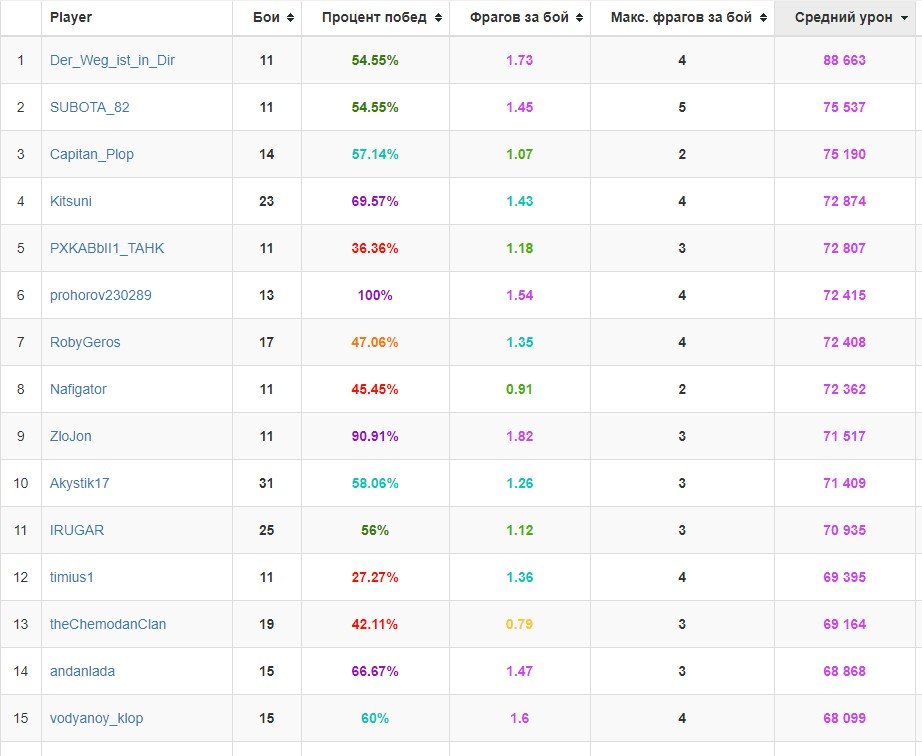
Task: Click frags per battle value 0.79
Action: tap(520, 625)
